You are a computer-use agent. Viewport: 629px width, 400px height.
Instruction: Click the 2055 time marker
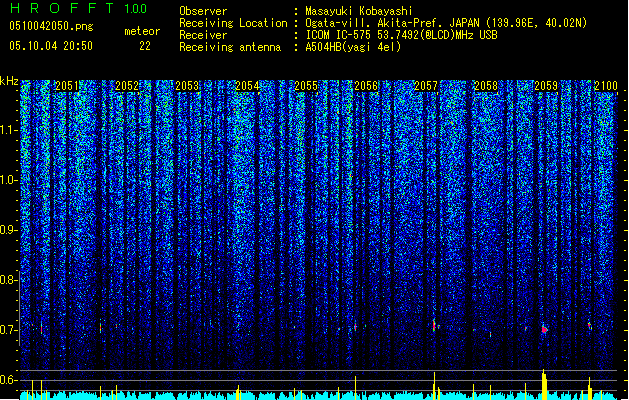[306, 86]
